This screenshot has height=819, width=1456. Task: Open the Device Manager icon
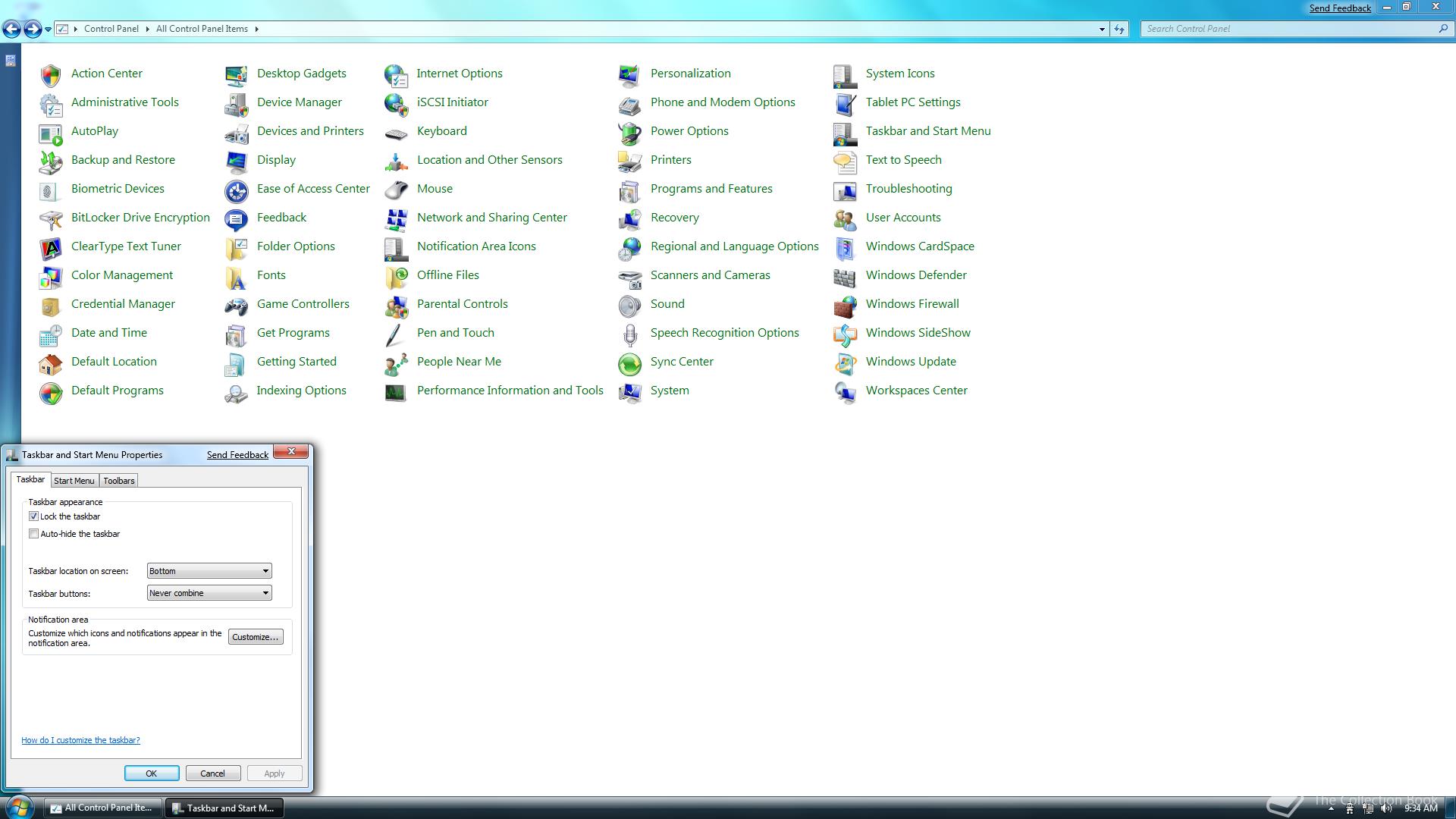(237, 103)
